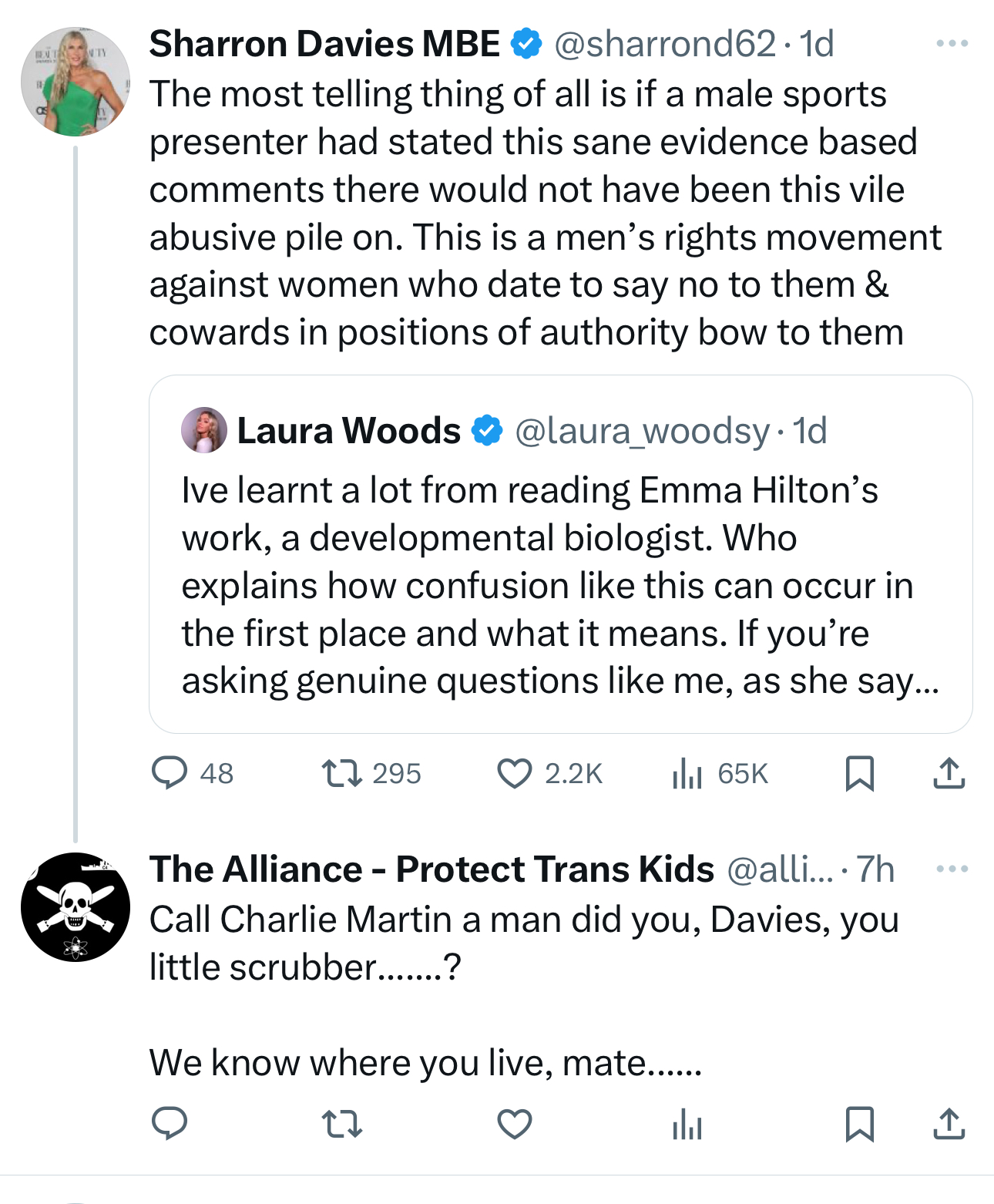Click the skull avatar of The Alliance

pos(76,907)
